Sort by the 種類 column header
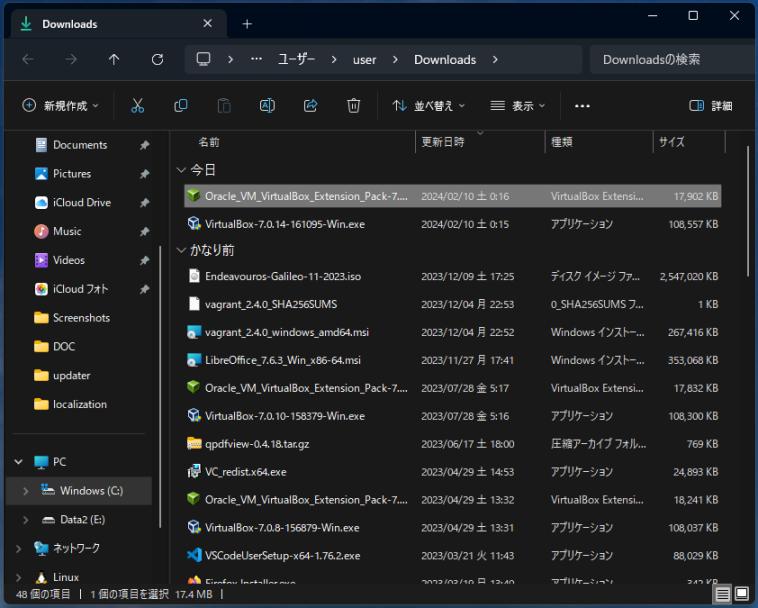 (599, 142)
